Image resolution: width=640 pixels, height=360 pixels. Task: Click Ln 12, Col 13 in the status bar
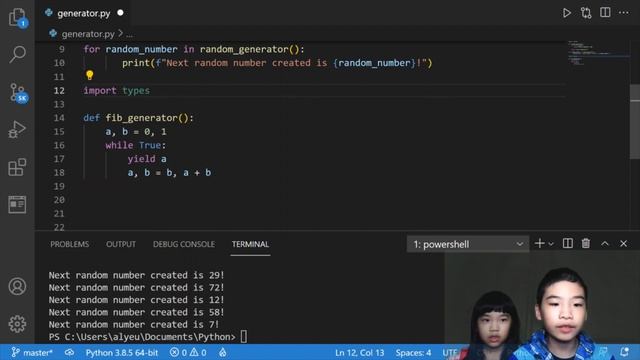pos(360,353)
